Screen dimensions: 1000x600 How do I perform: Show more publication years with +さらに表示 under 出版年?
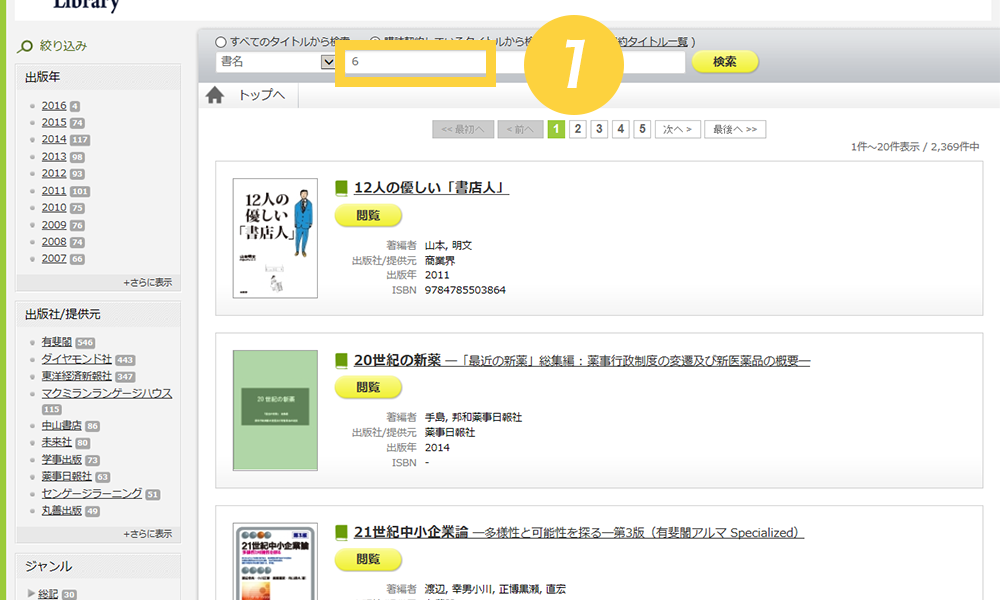coord(148,282)
